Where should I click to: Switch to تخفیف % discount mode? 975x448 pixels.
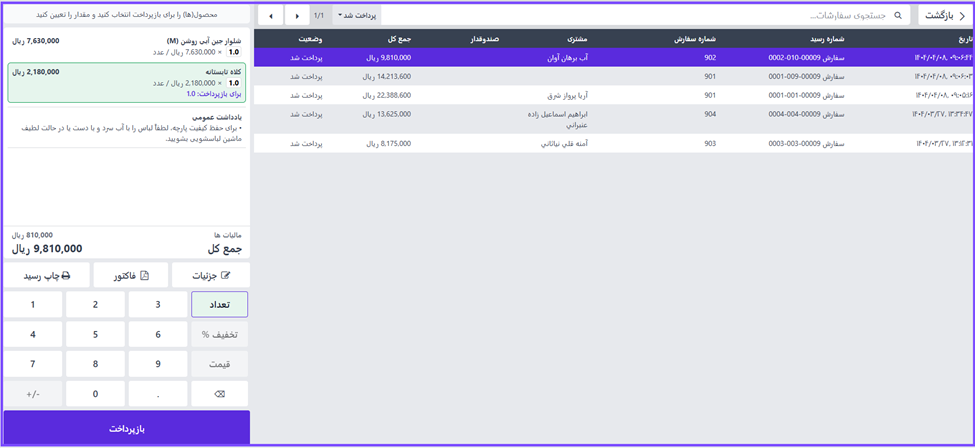coord(220,335)
